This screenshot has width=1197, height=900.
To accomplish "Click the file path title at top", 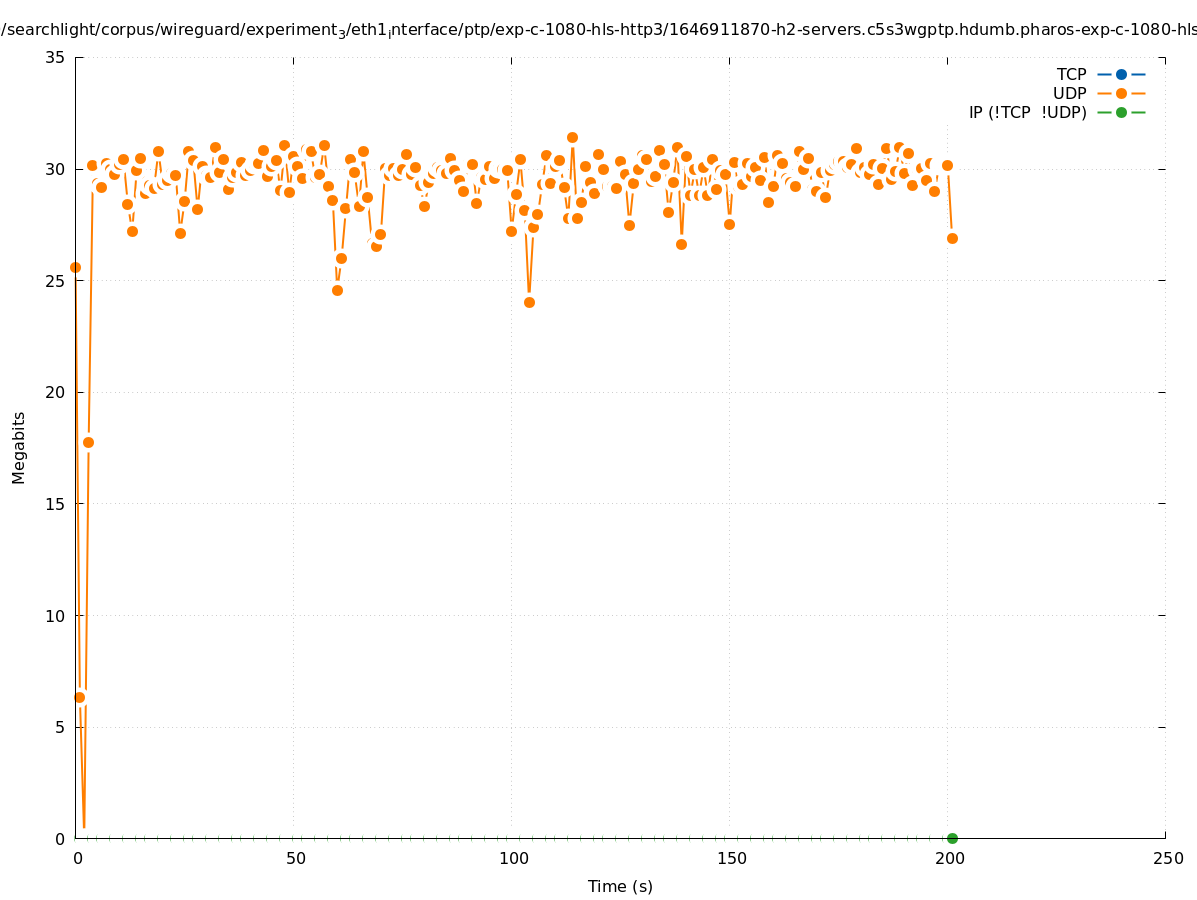I will [598, 30].
